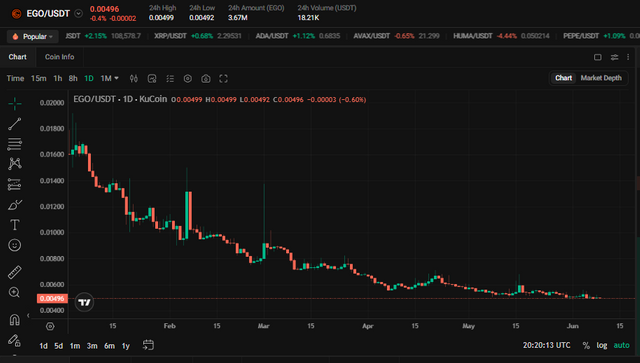Click the layout window icon top right
The image size is (640, 363).
point(598,57)
